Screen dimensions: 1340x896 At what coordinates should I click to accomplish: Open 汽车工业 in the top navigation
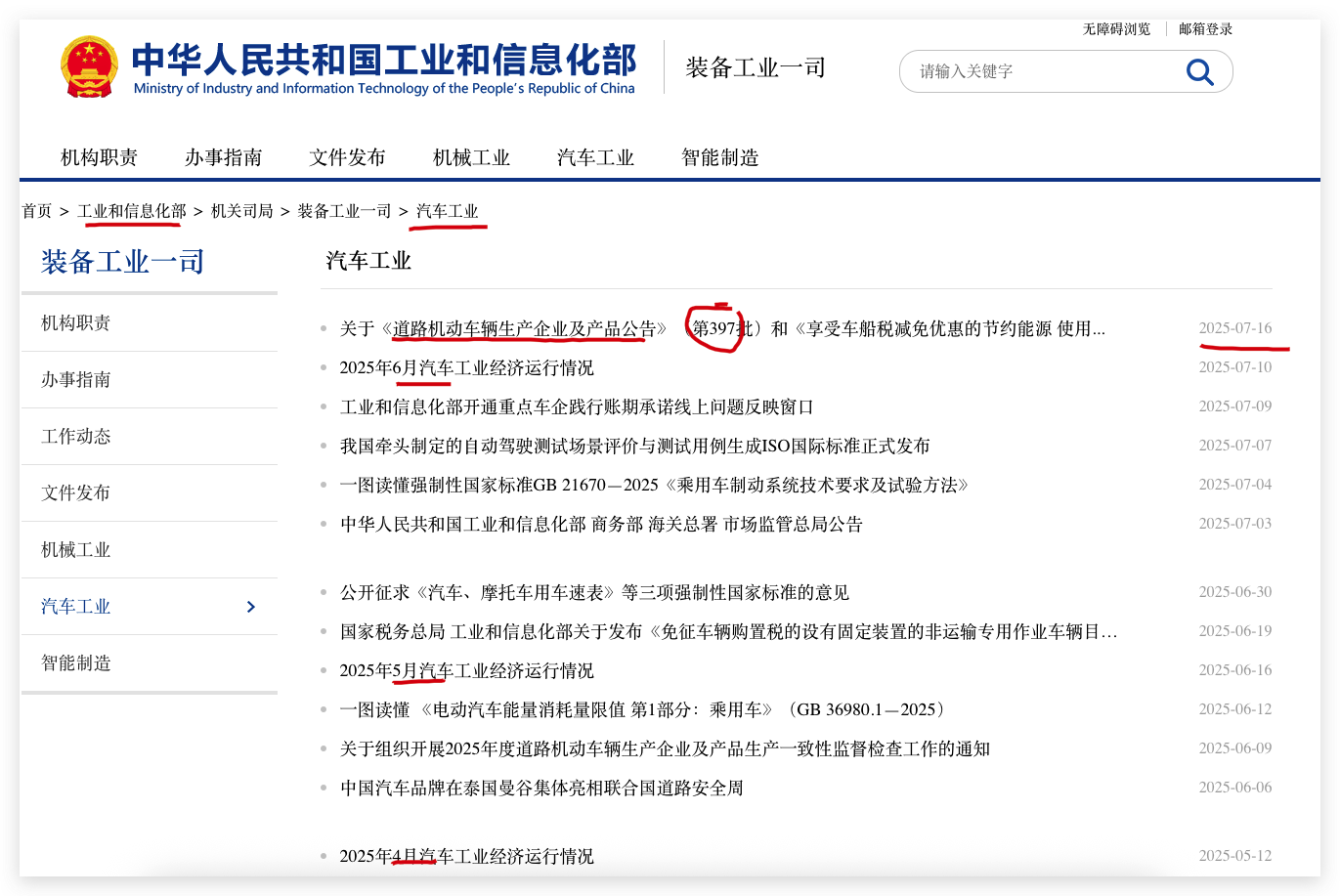pyautogui.click(x=595, y=157)
